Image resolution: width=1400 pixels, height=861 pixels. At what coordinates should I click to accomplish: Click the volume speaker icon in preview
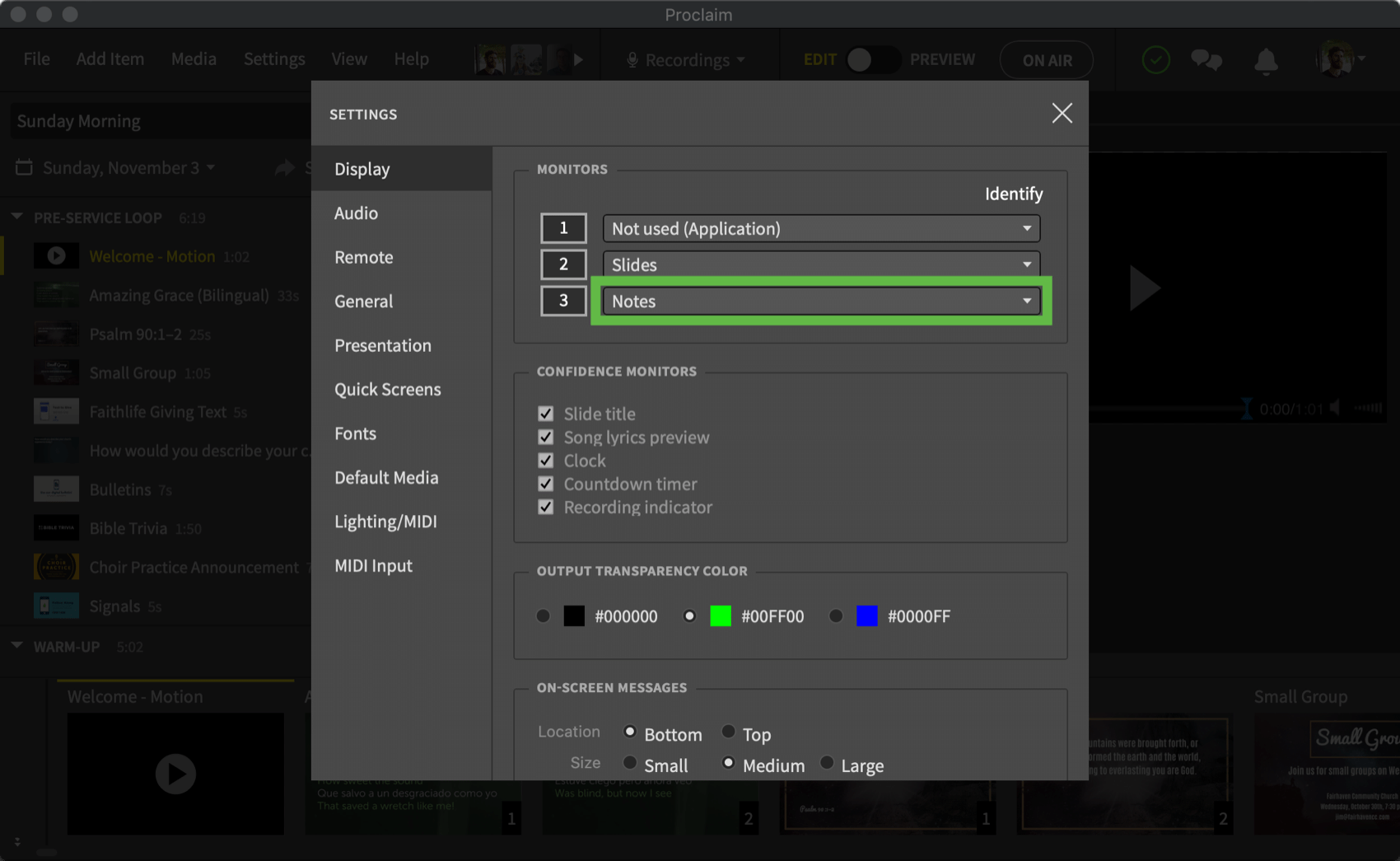tap(1335, 408)
